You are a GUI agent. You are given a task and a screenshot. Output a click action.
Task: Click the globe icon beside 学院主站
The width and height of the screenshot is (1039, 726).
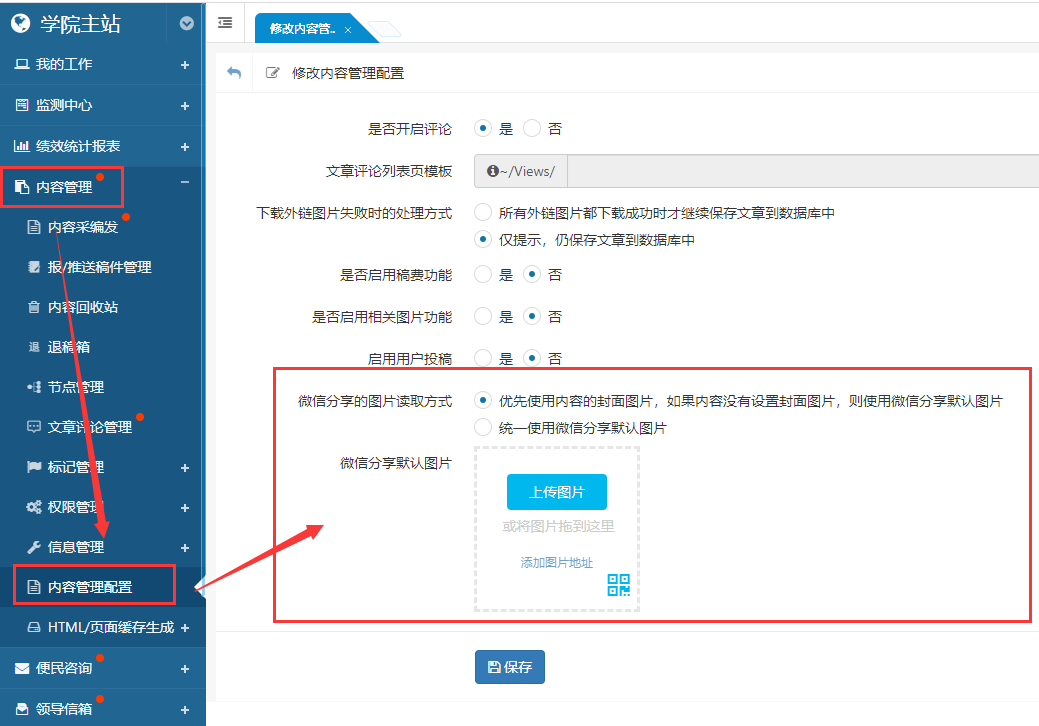tap(20, 23)
